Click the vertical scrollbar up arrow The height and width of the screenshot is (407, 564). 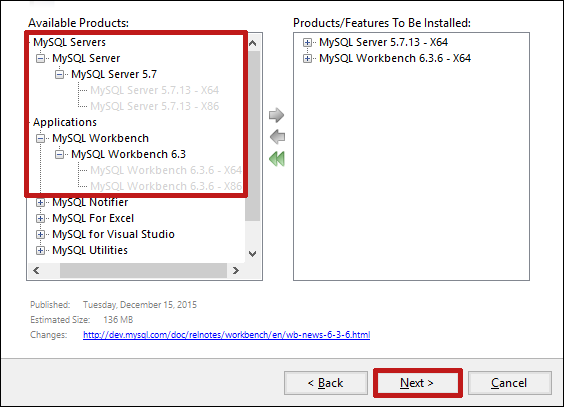tap(253, 44)
